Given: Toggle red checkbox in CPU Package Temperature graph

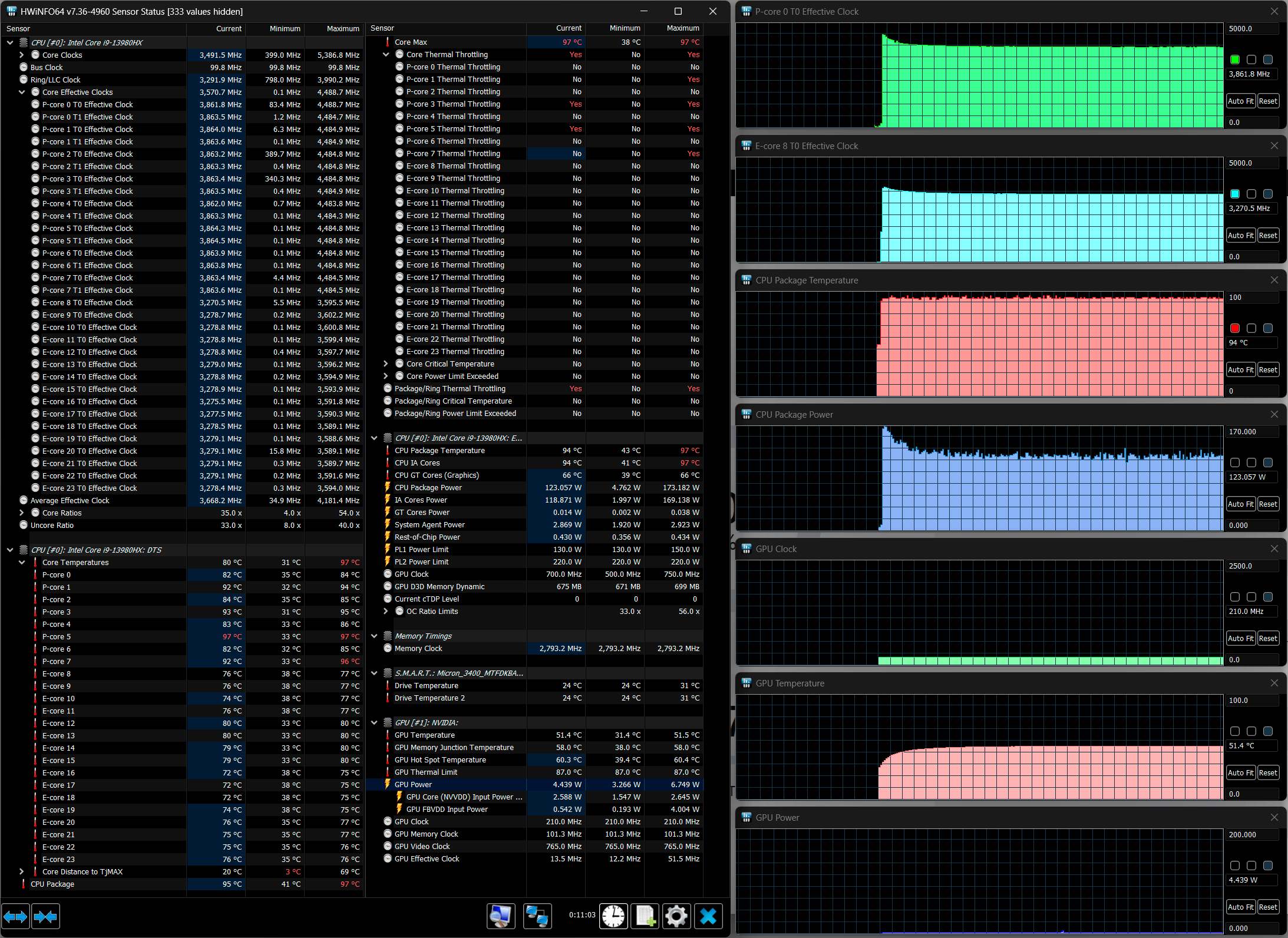Looking at the screenshot, I should (x=1235, y=328).
